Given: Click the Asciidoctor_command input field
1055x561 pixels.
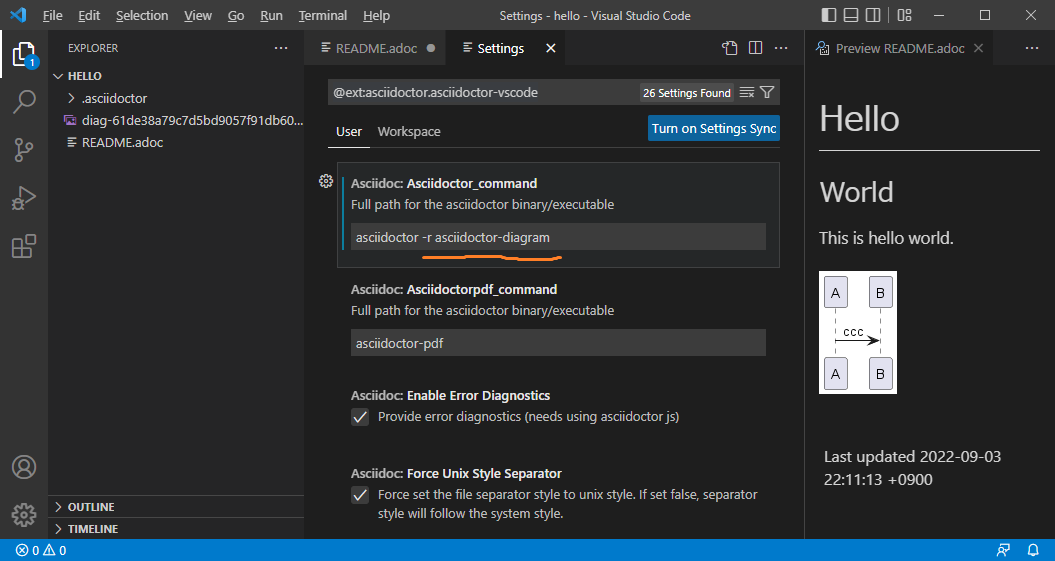Looking at the screenshot, I should [557, 237].
